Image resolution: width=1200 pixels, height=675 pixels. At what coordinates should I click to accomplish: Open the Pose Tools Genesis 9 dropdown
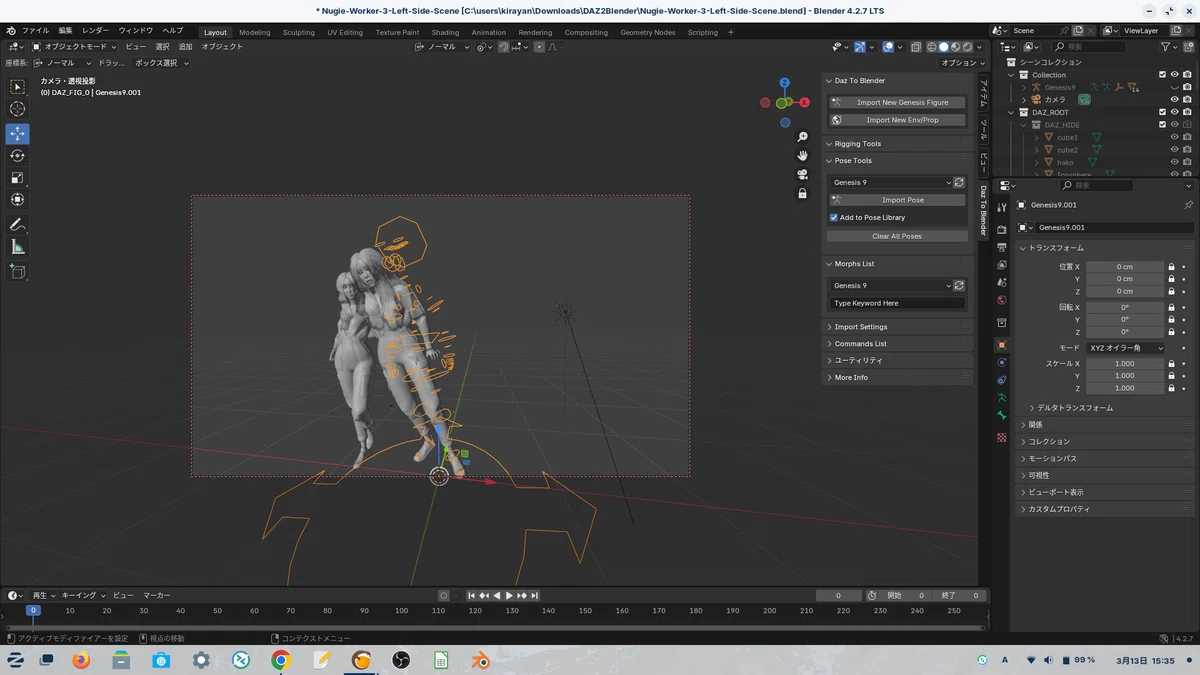click(x=890, y=183)
